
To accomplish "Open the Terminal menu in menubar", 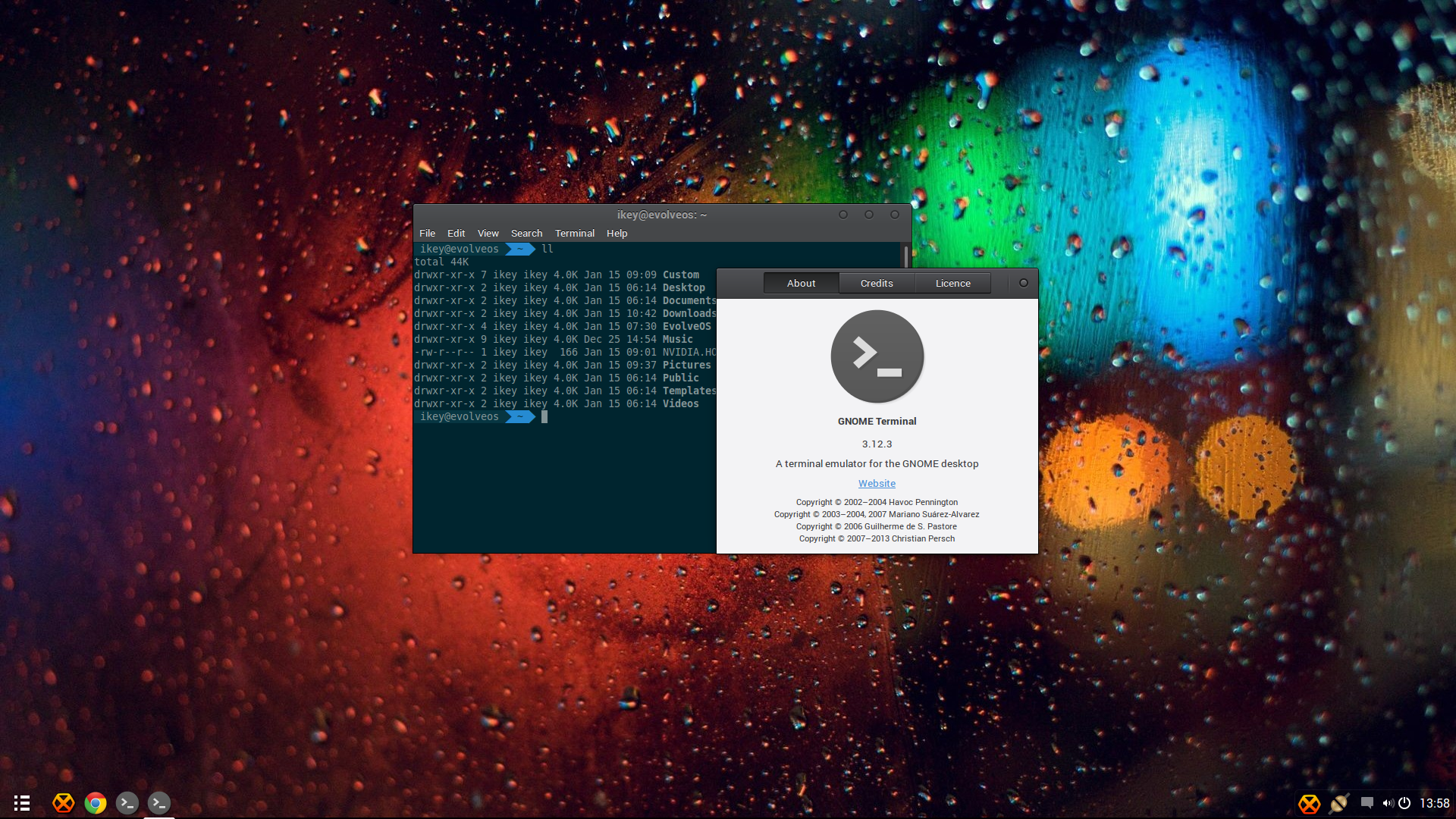I will pos(574,234).
